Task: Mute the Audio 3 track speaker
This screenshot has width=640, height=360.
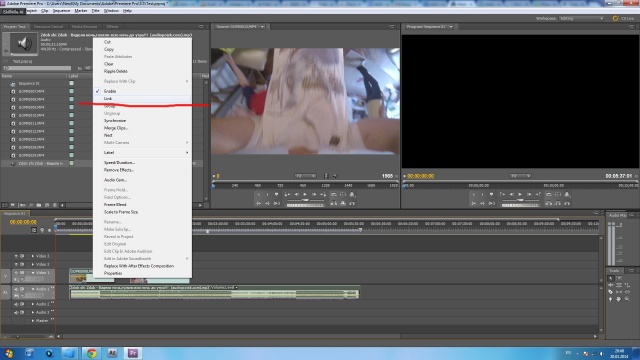Action: (16, 312)
